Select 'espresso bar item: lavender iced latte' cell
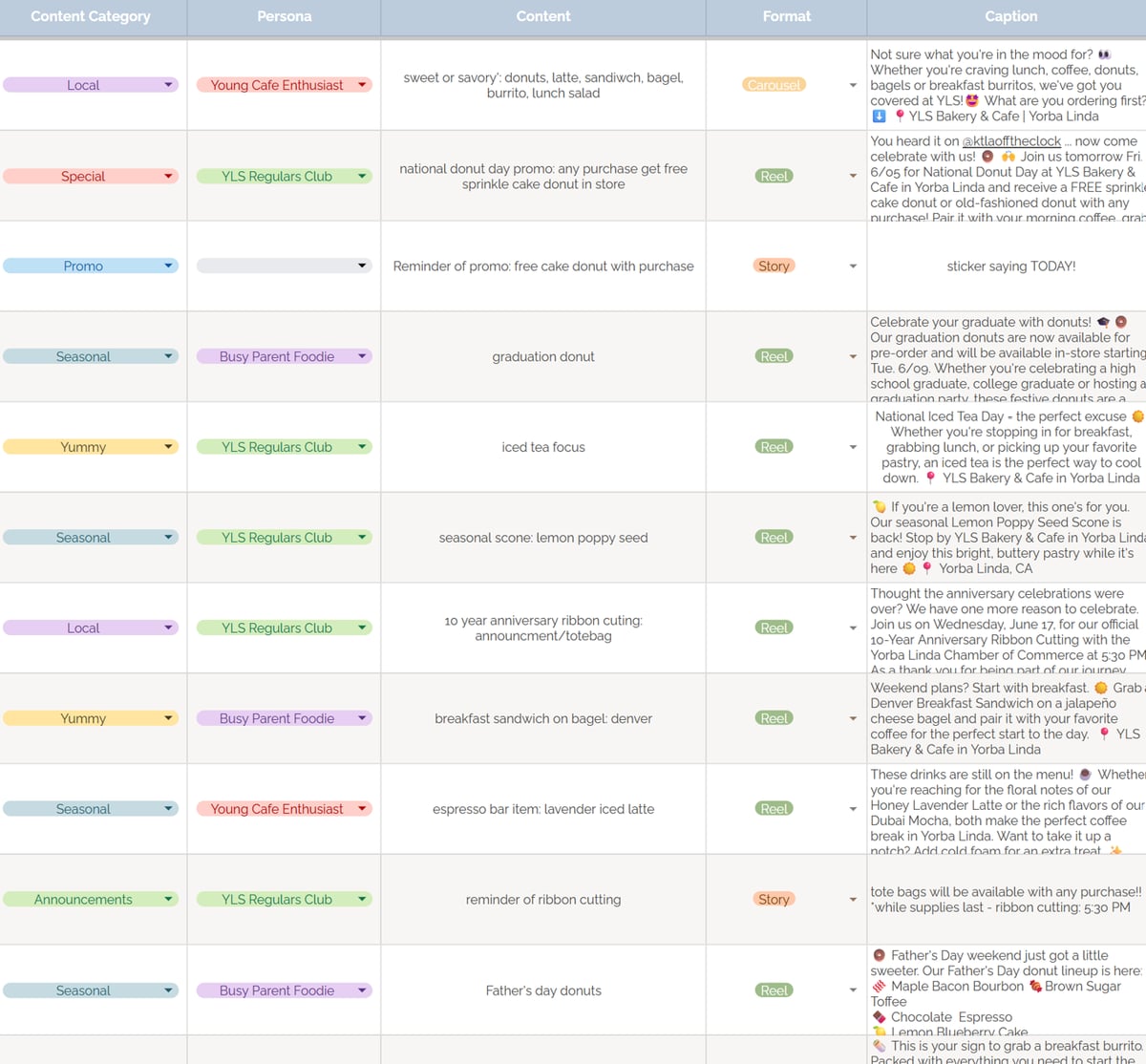Image resolution: width=1146 pixels, height=1064 pixels. [x=543, y=809]
